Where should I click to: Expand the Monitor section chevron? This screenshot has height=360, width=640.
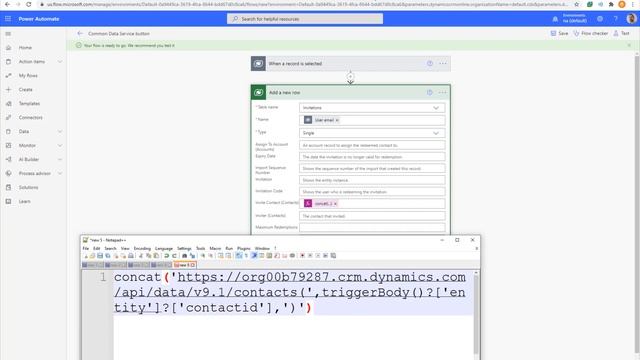(60, 145)
